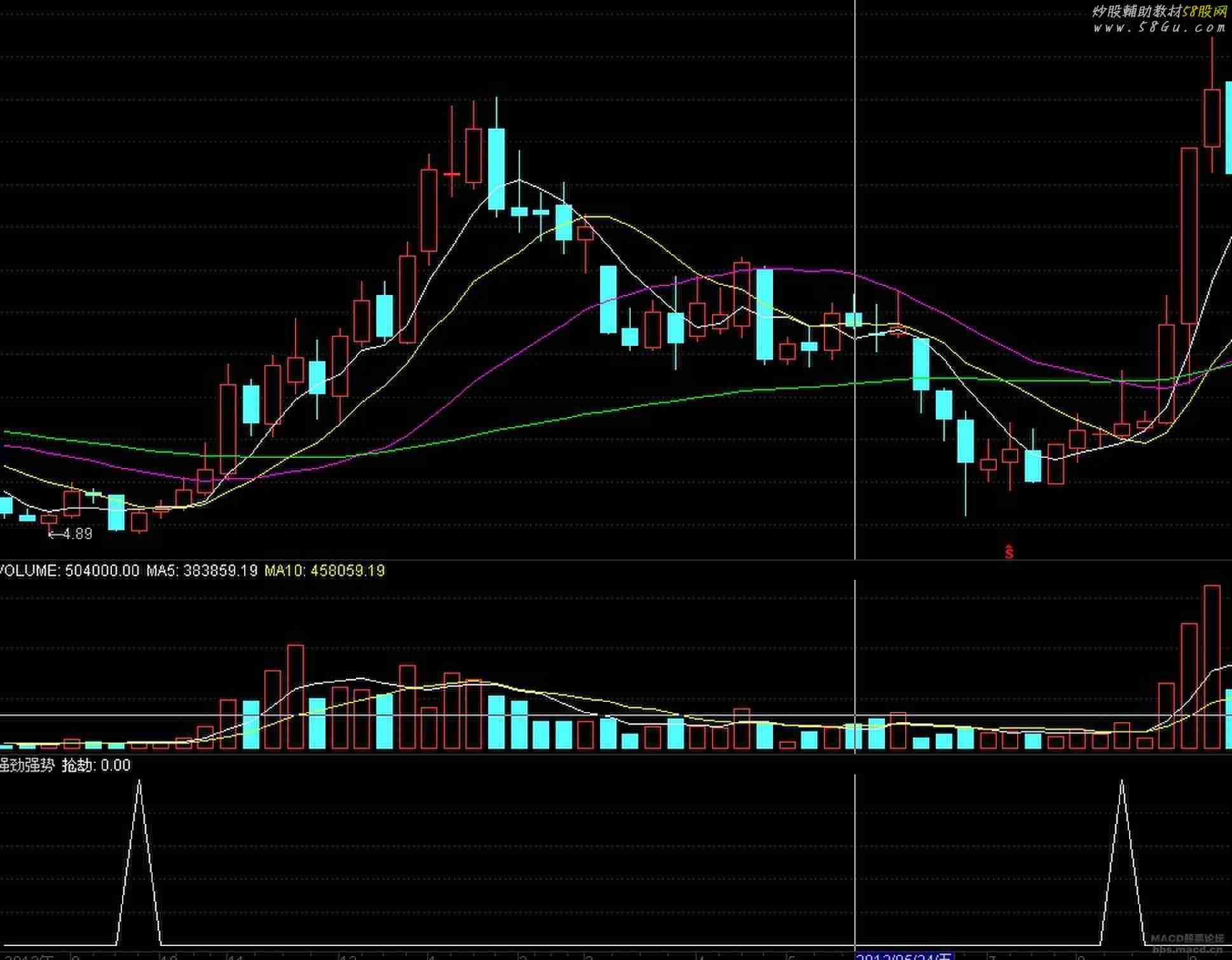
Task: Select the yellow MA10 volume label
Action: [325, 571]
